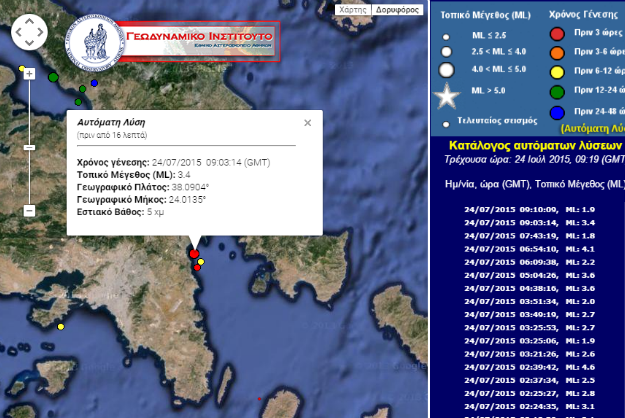This screenshot has width=625, height=418.
Task: Click the star icon for ML > 5.0
Action: coord(447,96)
